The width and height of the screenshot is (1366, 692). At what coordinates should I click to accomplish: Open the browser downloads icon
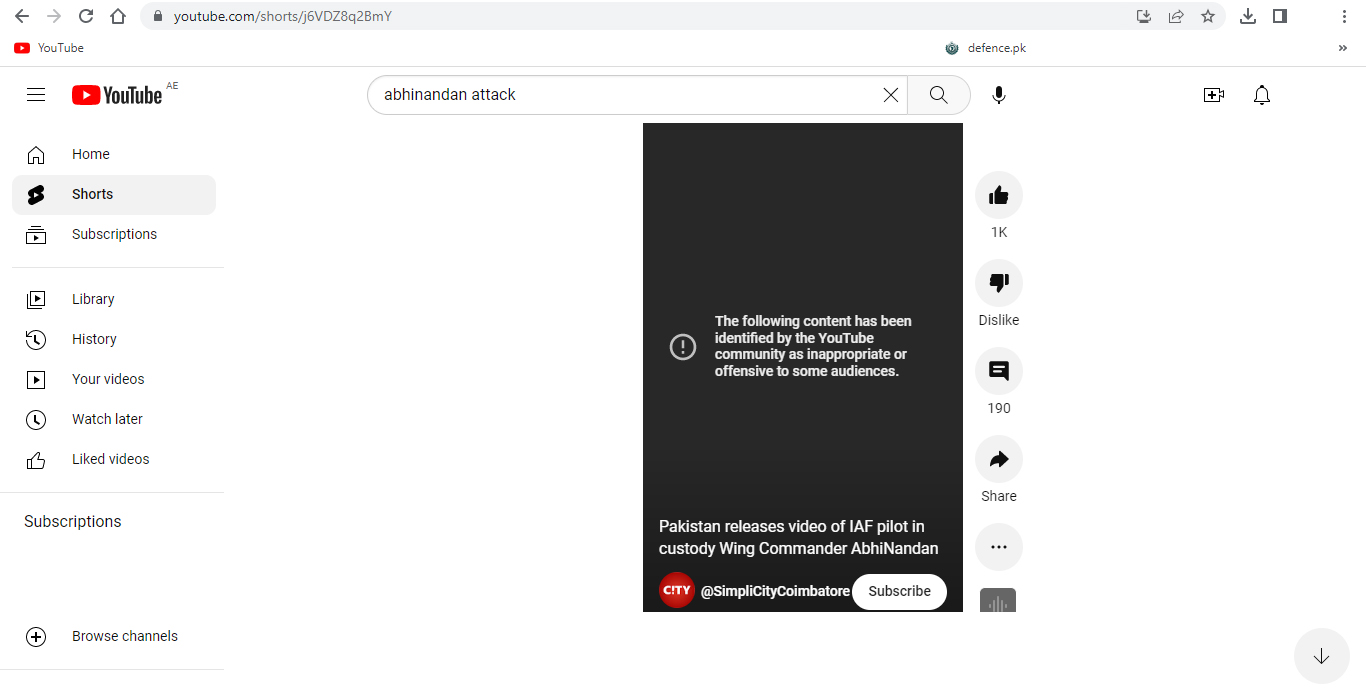(x=1248, y=16)
